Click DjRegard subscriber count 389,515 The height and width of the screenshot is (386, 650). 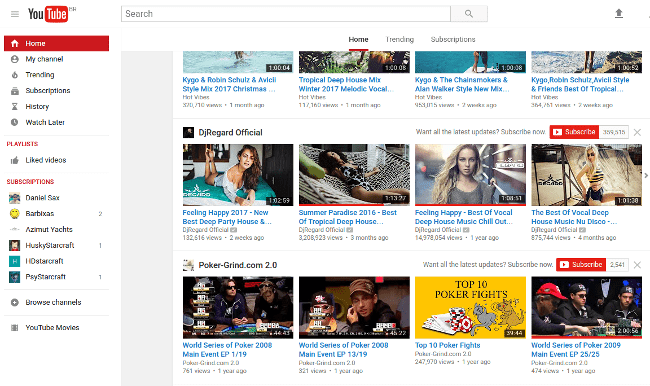[x=614, y=132]
